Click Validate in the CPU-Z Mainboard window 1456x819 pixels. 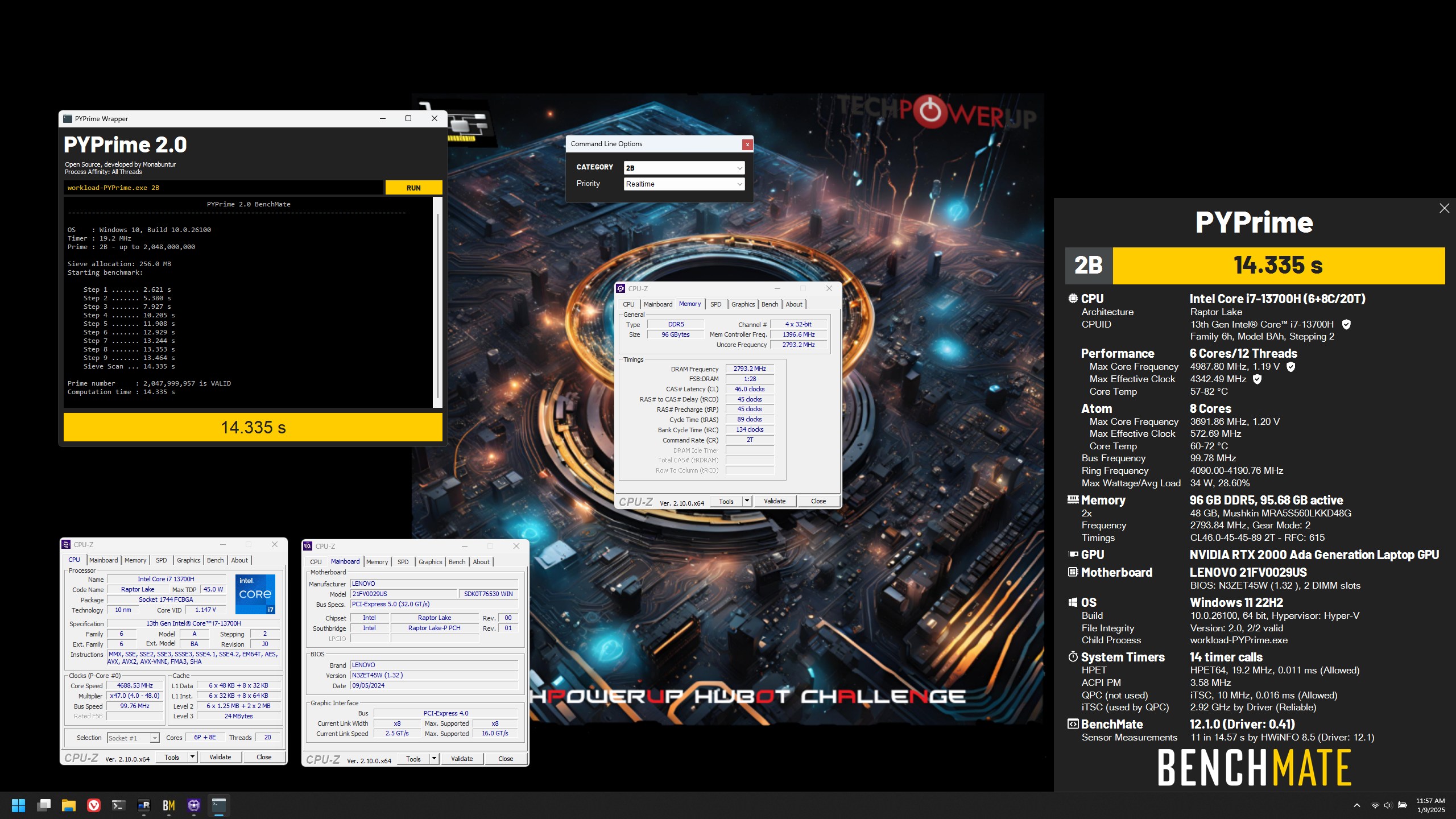(x=462, y=759)
